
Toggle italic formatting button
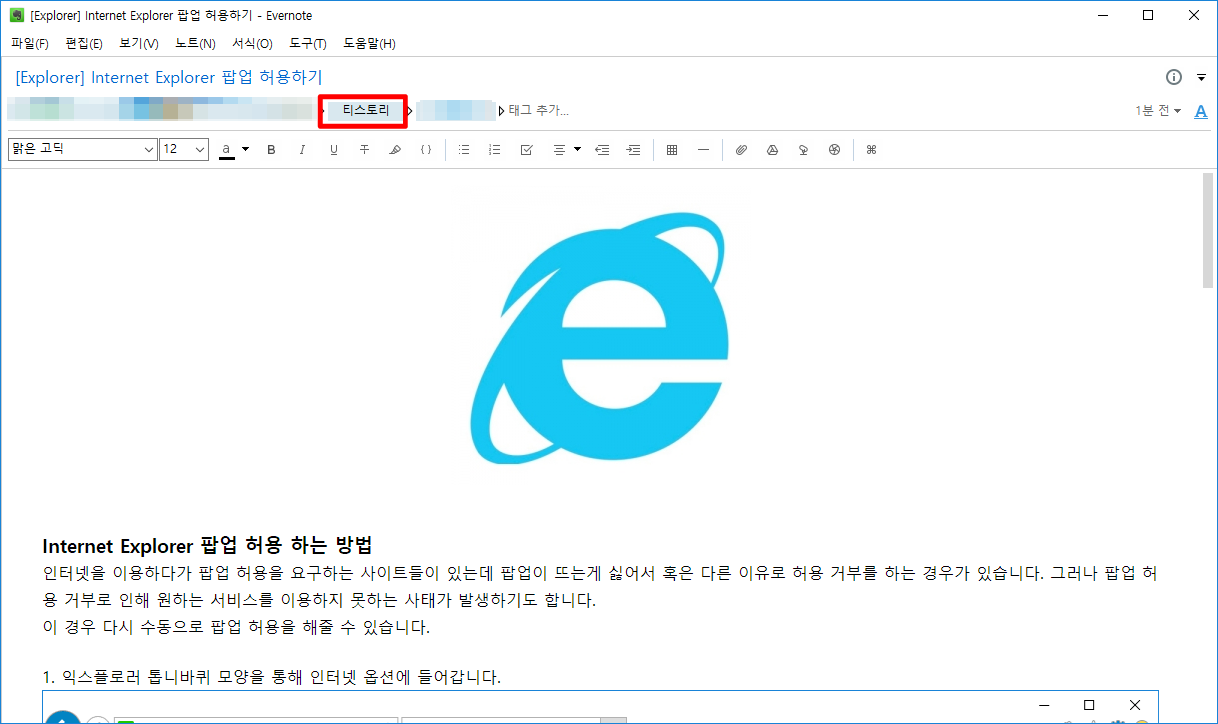pyautogui.click(x=302, y=150)
